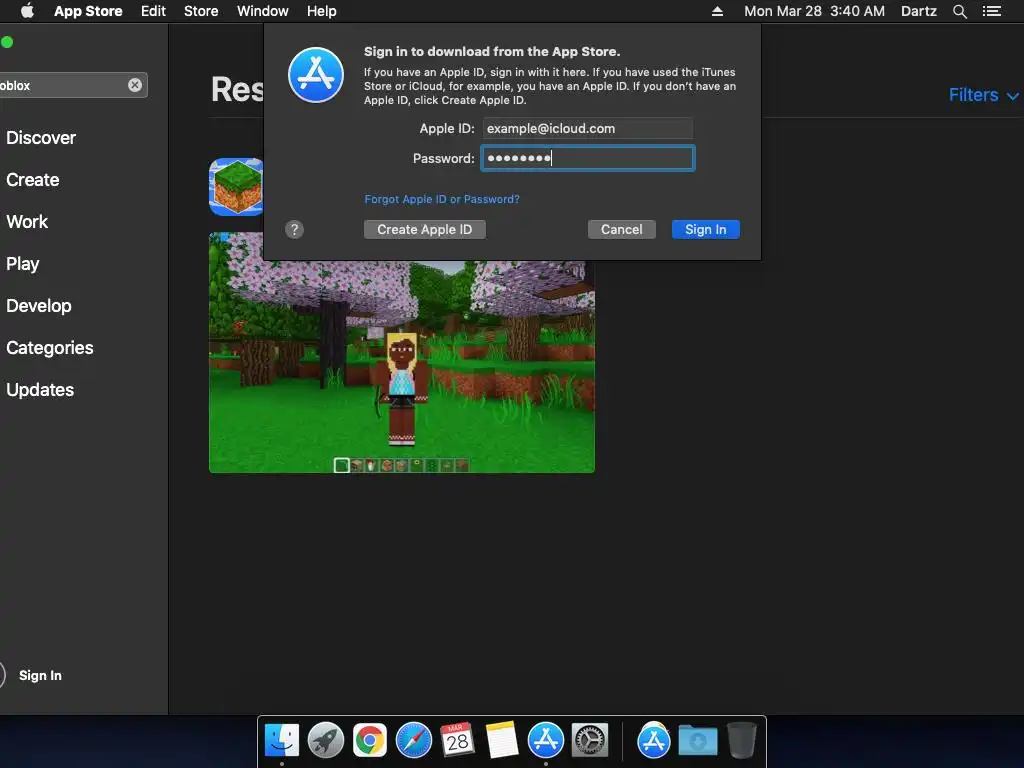This screenshot has width=1024, height=768.
Task: Go to Work in the sidebar
Action: 27,221
